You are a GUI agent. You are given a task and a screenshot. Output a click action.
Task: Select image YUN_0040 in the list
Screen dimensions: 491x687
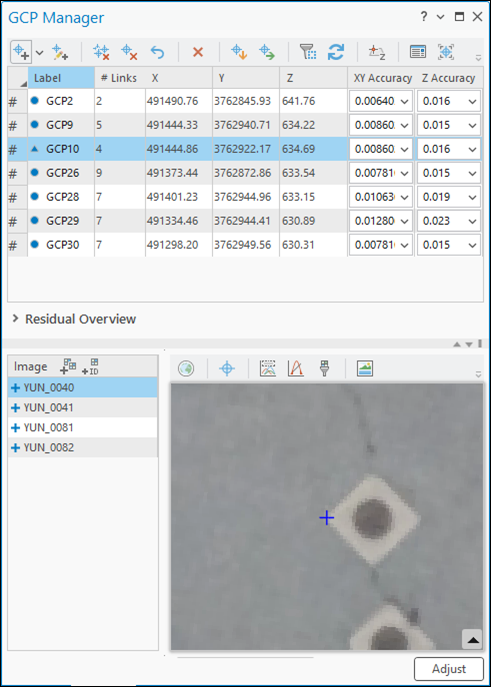coord(83,388)
